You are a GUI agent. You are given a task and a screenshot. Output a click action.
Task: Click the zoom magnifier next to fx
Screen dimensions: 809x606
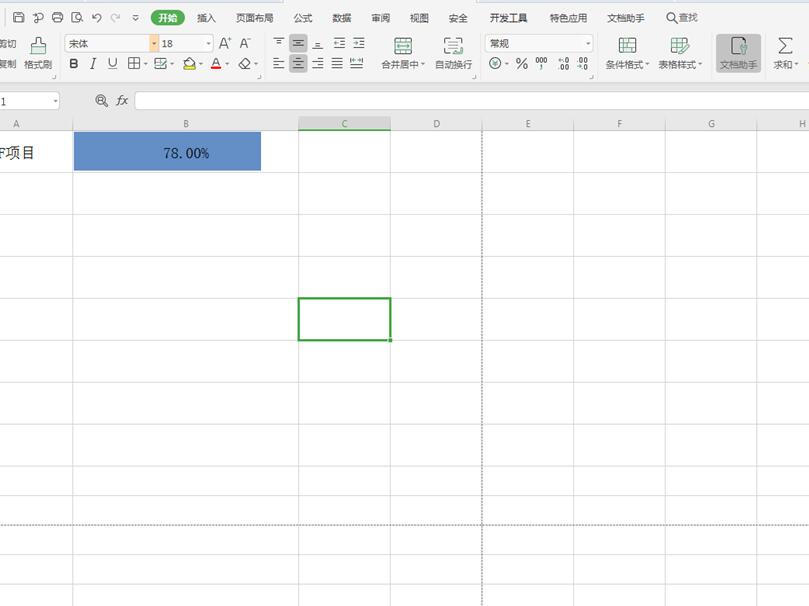(102, 101)
